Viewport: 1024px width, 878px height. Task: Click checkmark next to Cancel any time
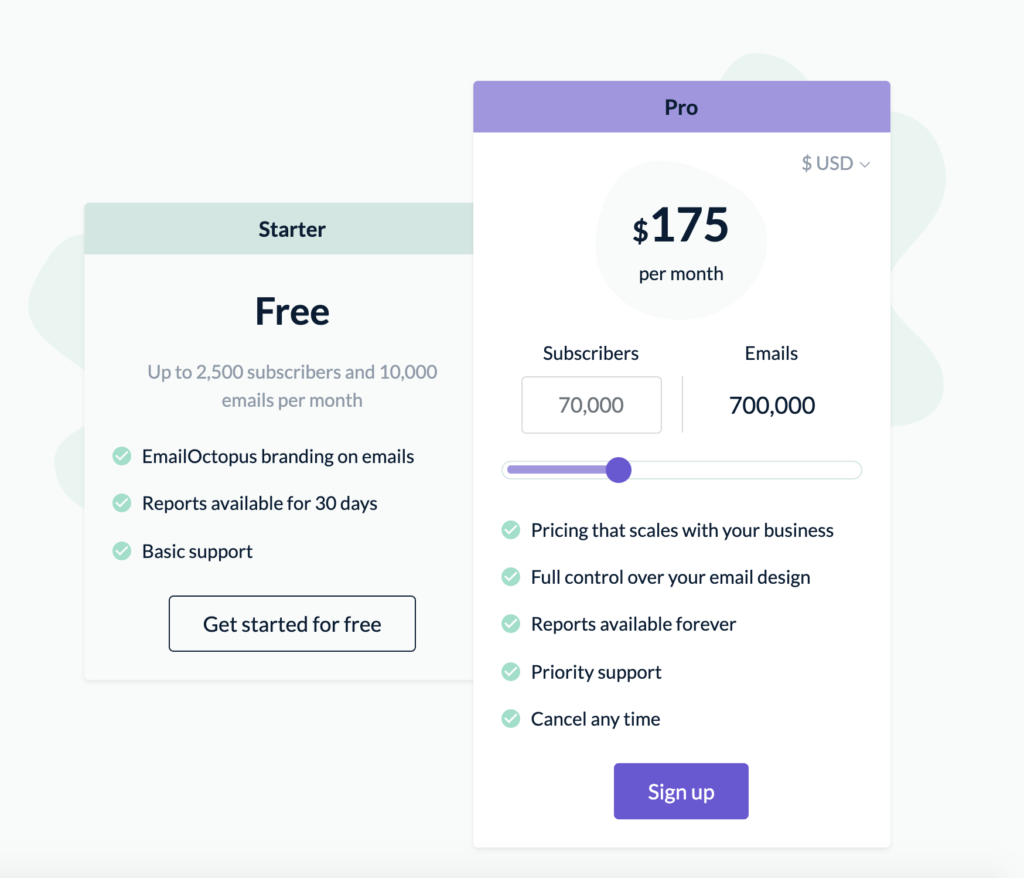[511, 719]
